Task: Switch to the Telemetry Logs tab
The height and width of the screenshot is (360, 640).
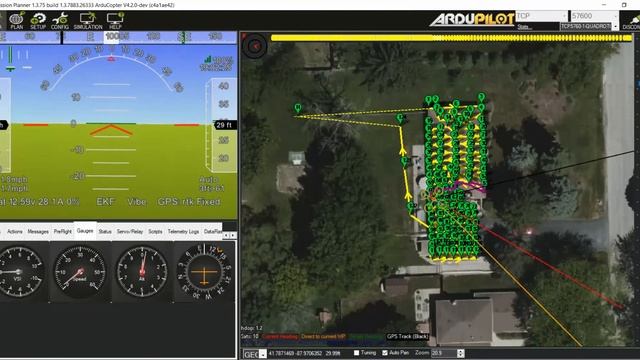Action: 183,231
